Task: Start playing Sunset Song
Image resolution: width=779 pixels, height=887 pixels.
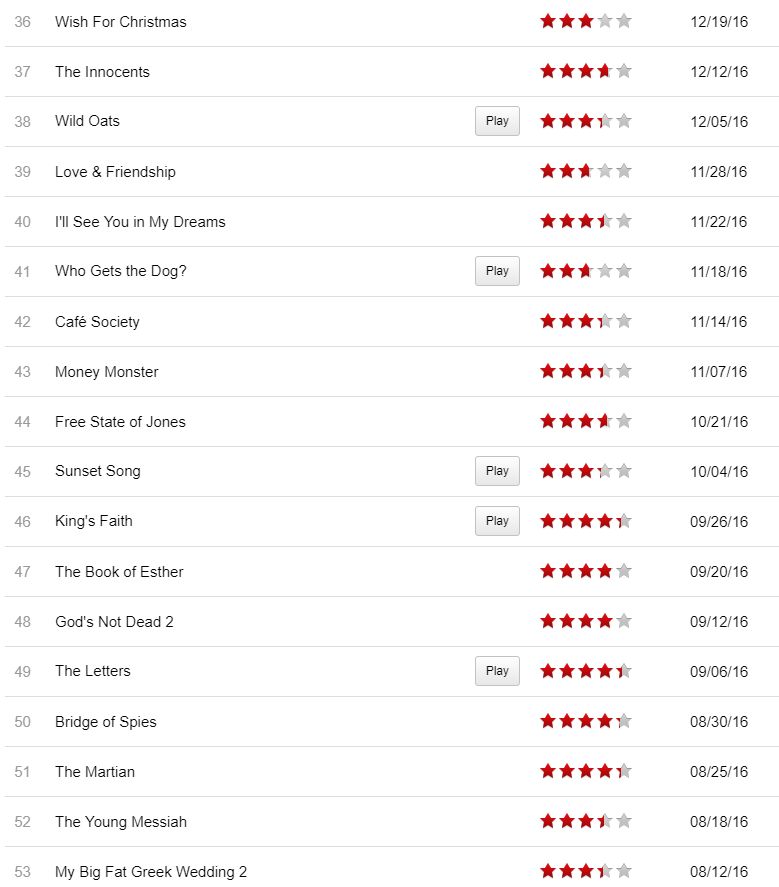Action: pos(497,471)
